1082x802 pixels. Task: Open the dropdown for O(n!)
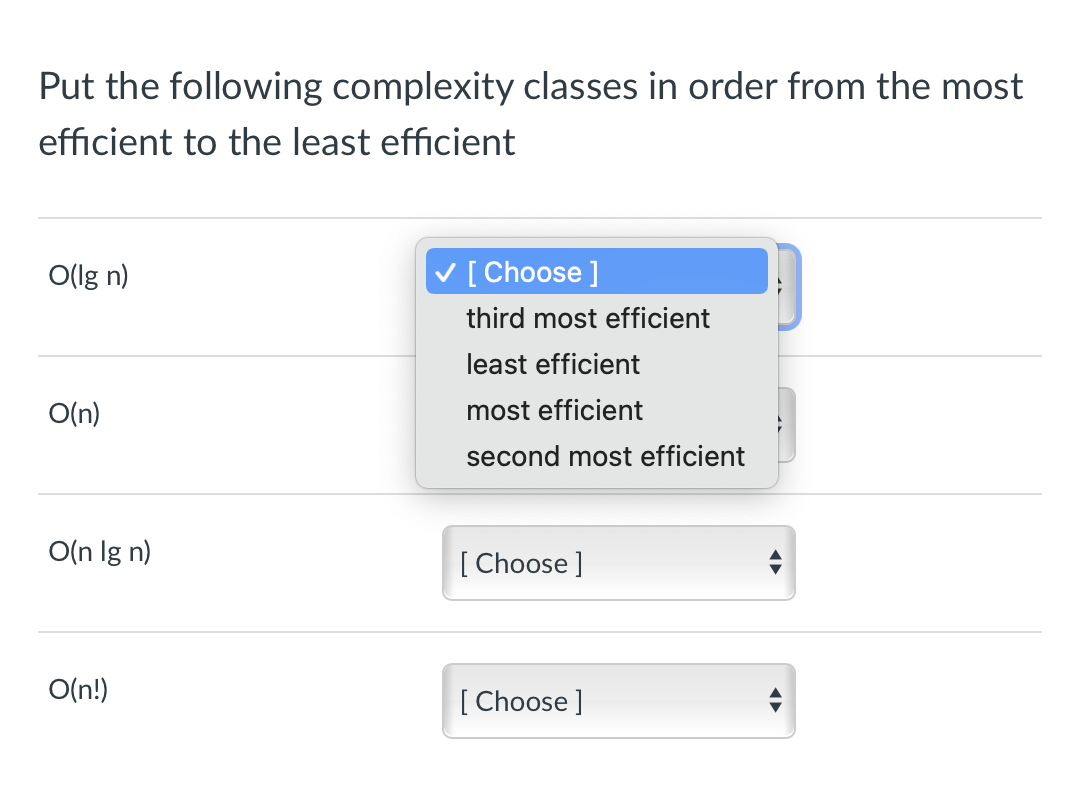[618, 700]
